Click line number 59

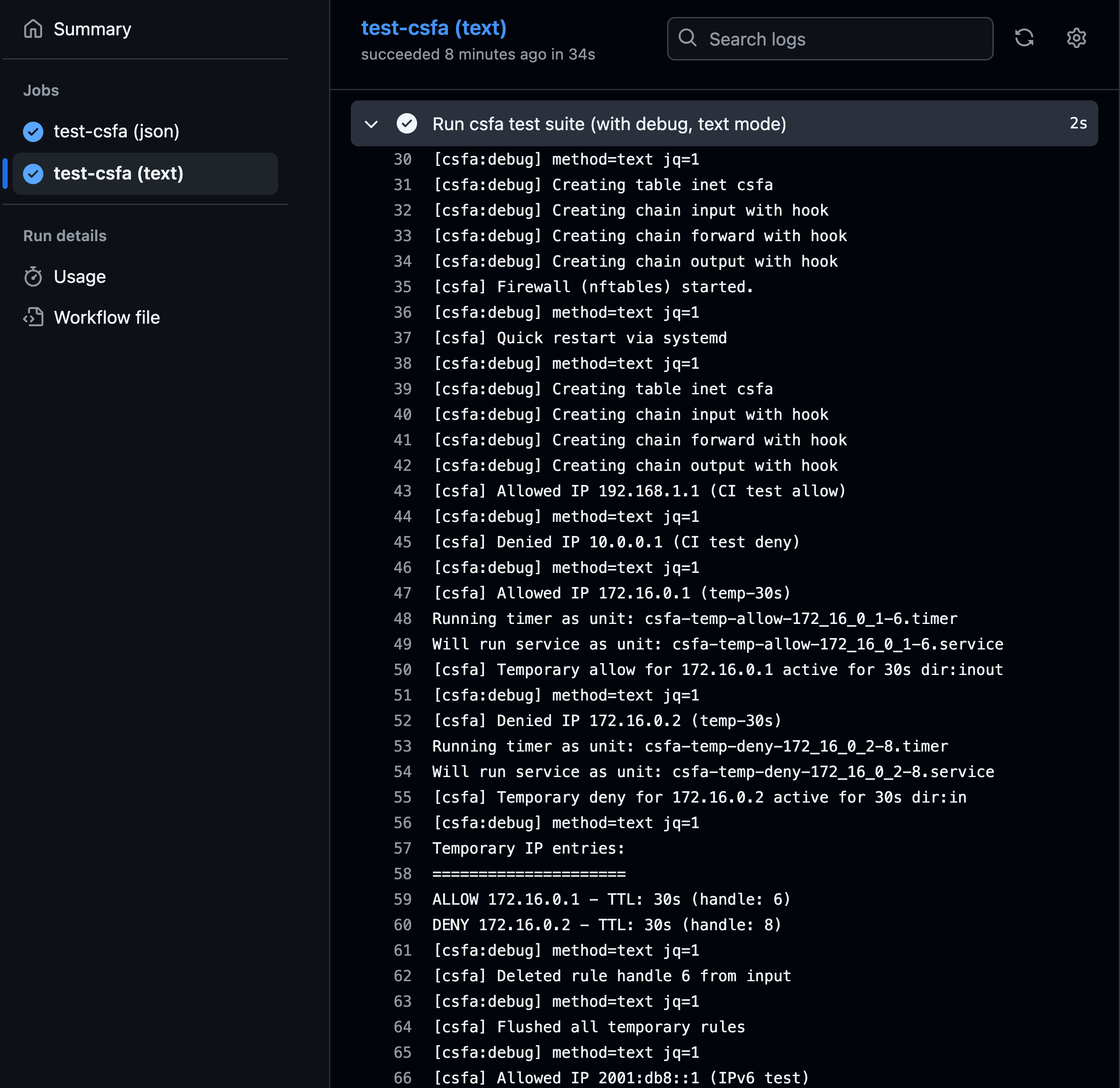pyautogui.click(x=402, y=899)
